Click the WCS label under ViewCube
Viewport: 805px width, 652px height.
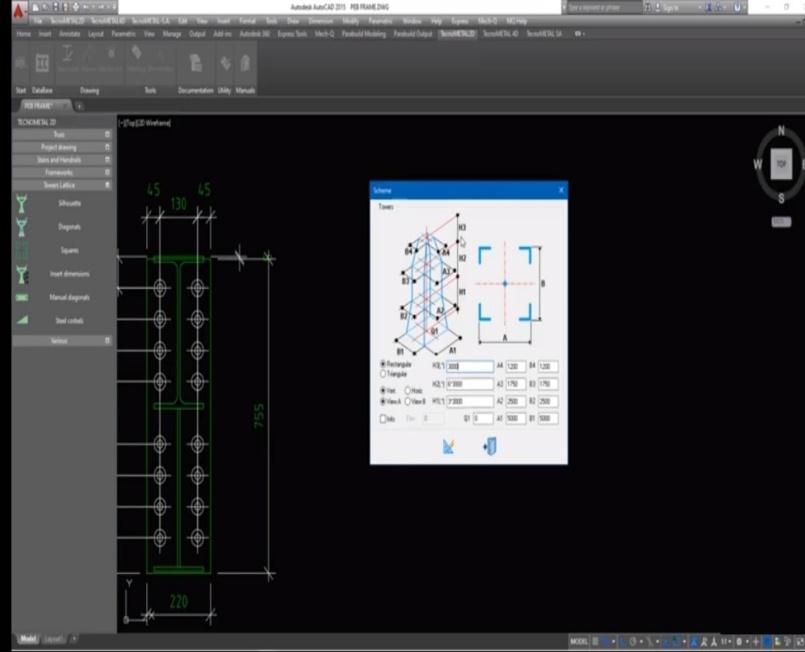pyautogui.click(x=781, y=222)
